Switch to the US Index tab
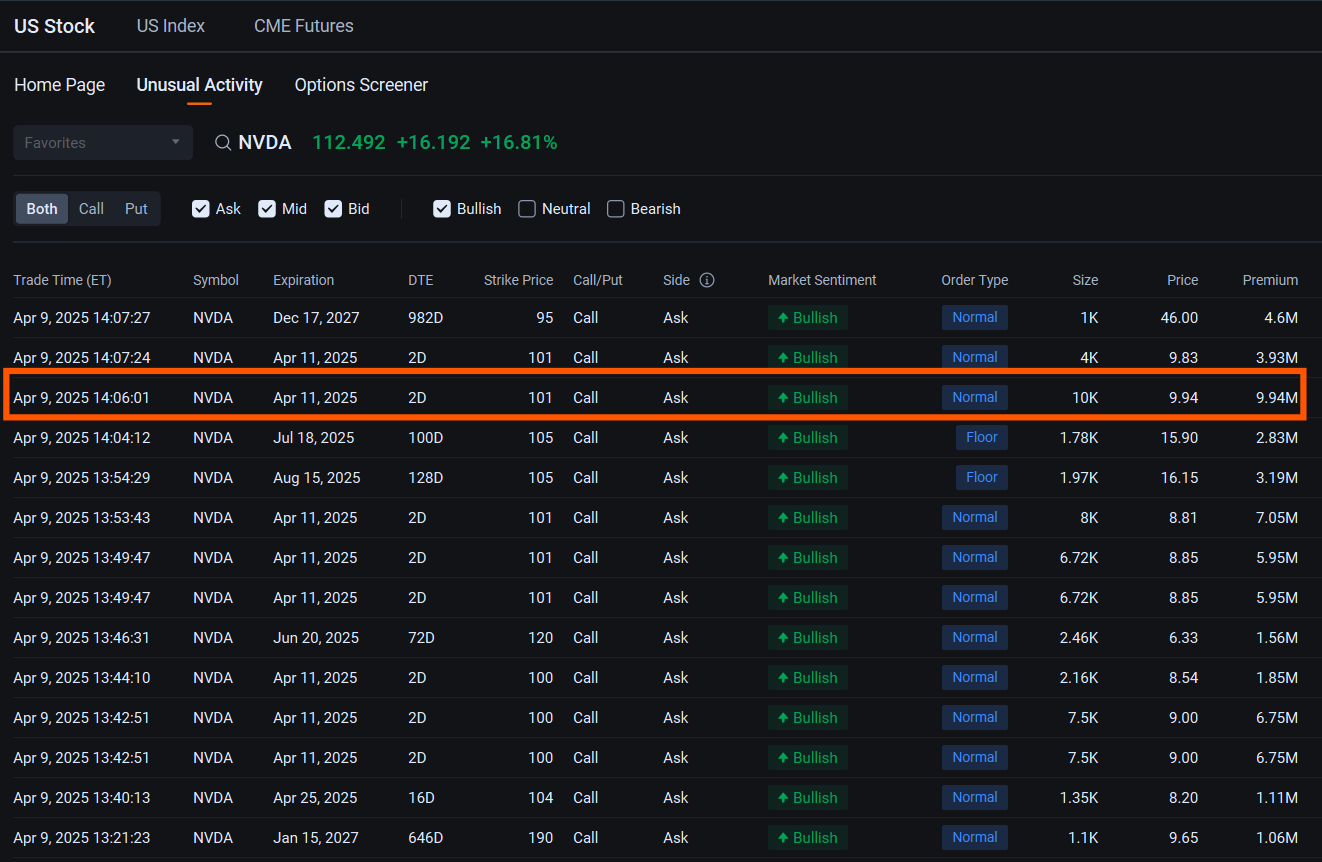This screenshot has height=862, width=1322. [x=171, y=26]
